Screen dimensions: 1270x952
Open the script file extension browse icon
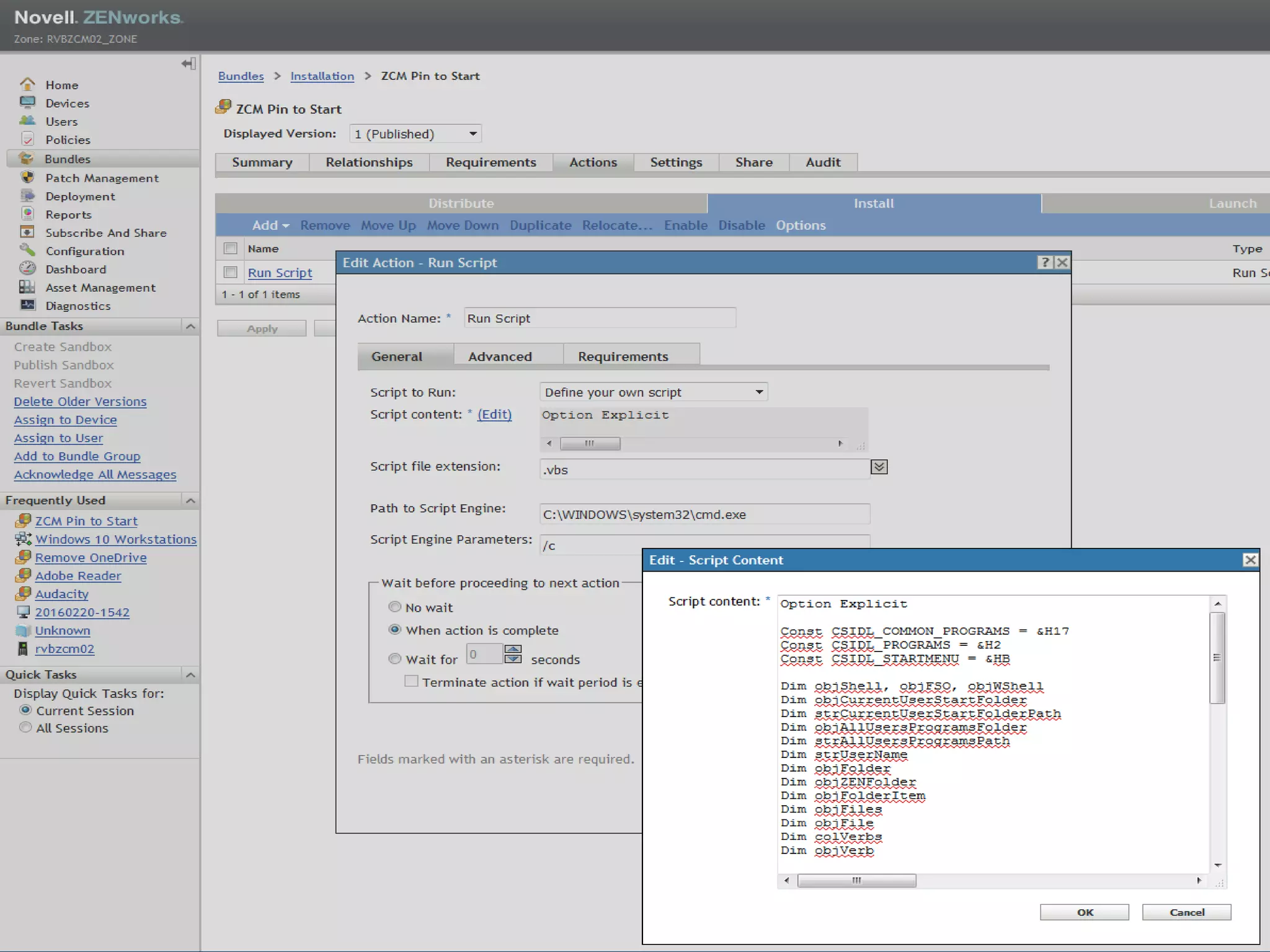click(879, 467)
